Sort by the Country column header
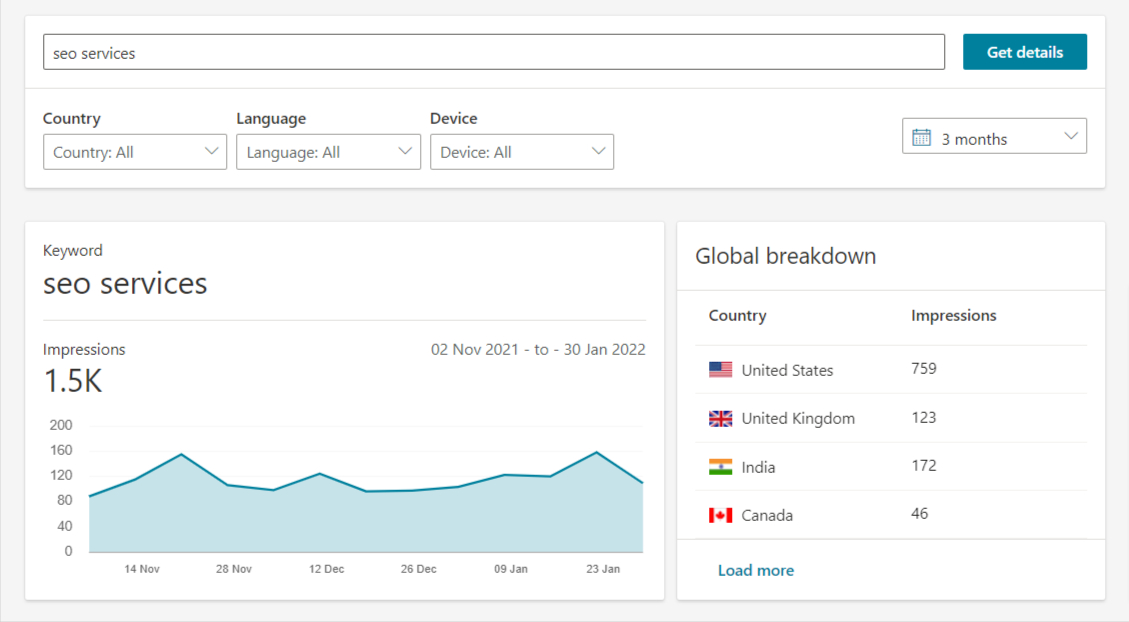The width and height of the screenshot is (1129, 622). tap(737, 315)
